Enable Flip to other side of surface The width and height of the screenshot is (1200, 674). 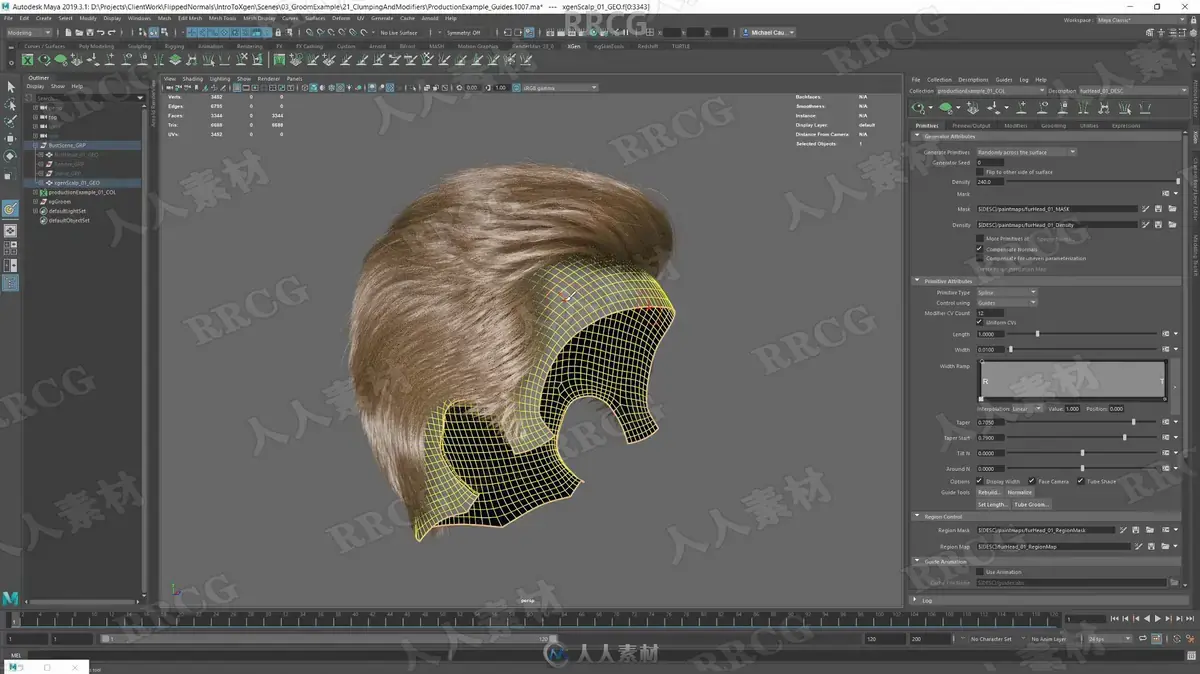pyautogui.click(x=980, y=172)
